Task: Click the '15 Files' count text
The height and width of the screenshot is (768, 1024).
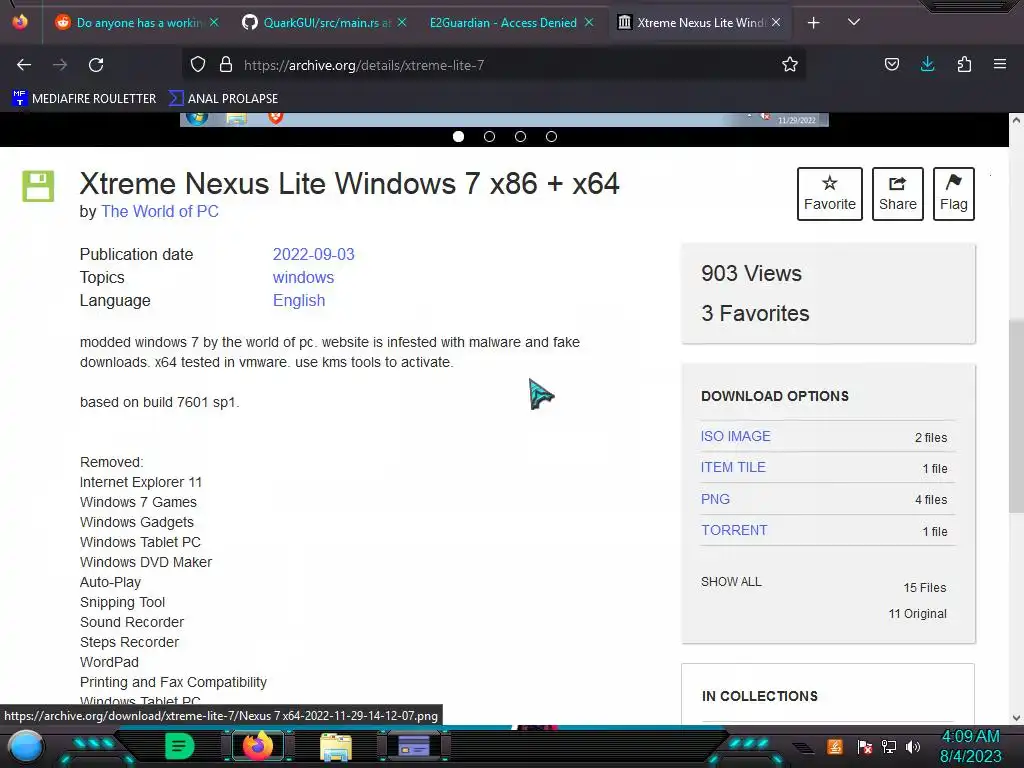Action: (925, 588)
